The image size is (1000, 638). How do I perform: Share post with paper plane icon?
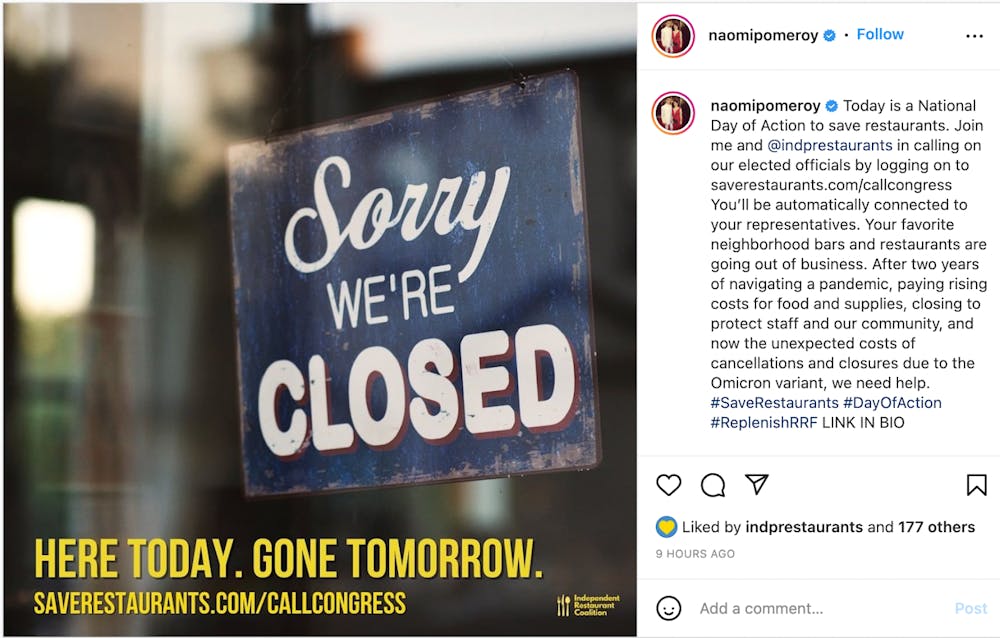pyautogui.click(x=757, y=485)
